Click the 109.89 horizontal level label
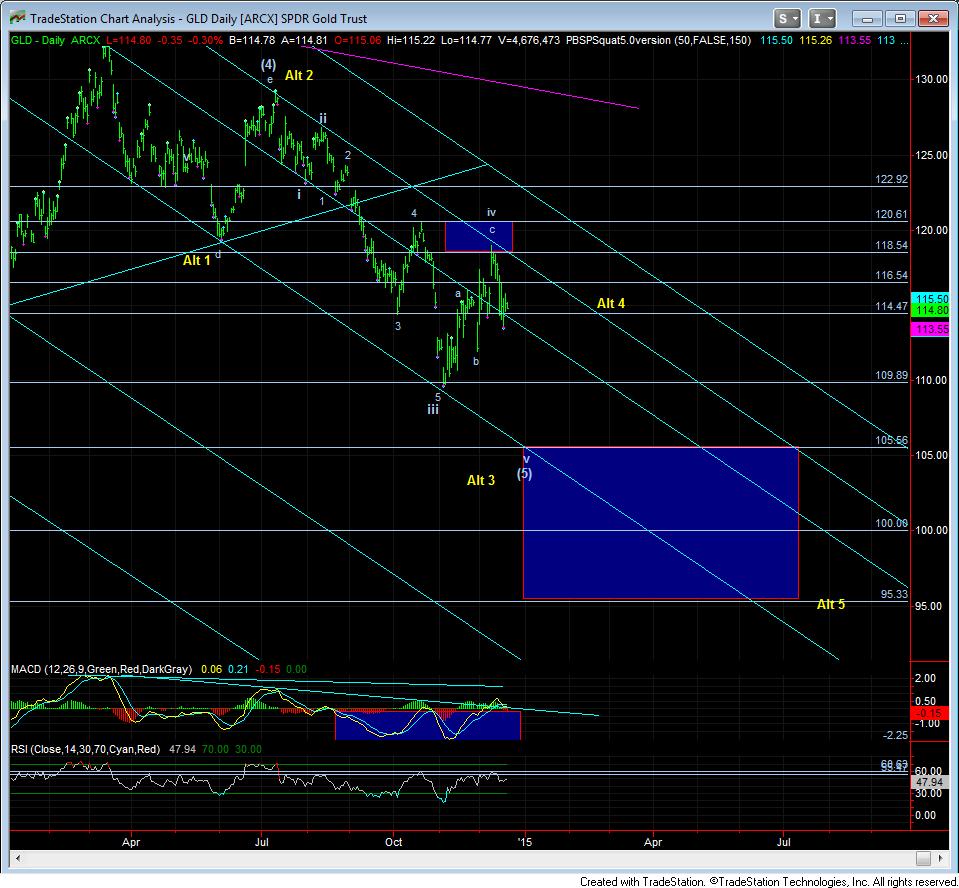 pyautogui.click(x=891, y=376)
